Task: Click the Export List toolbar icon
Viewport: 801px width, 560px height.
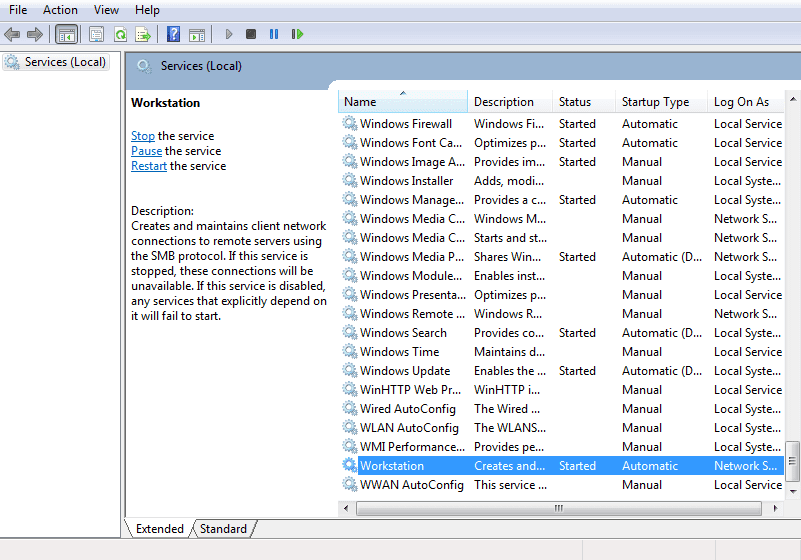Action: 143,34
